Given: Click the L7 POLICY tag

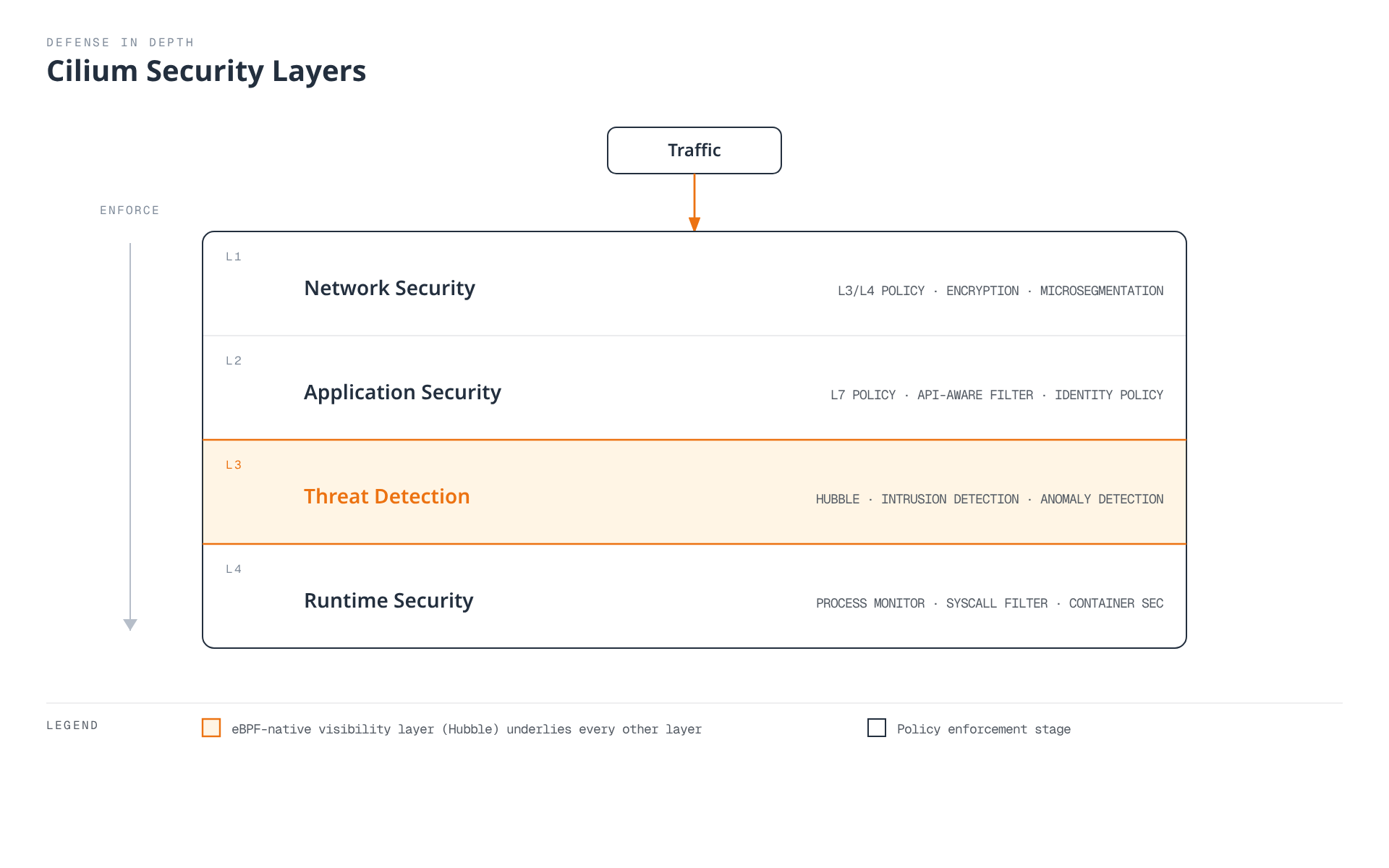Looking at the screenshot, I should pos(863,395).
